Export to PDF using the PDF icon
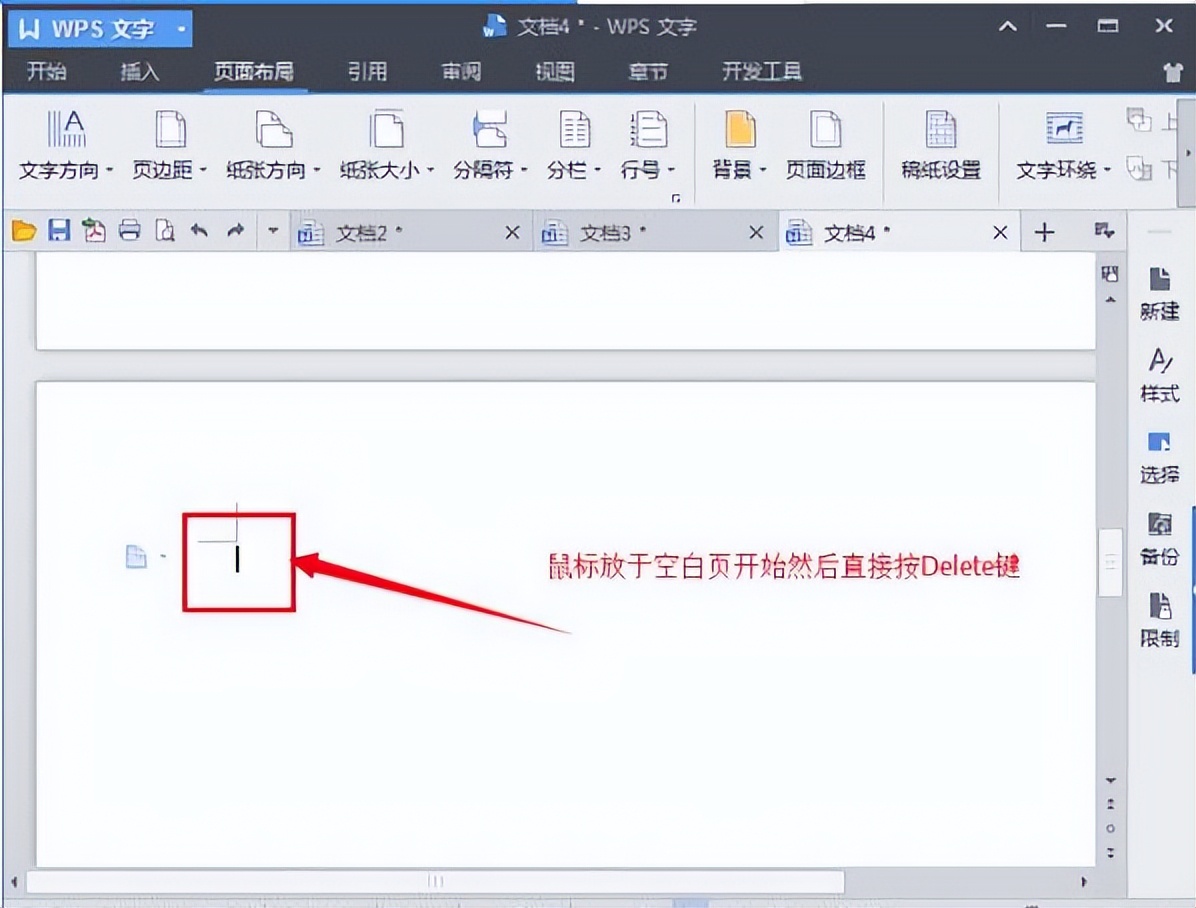Viewport: 1196px width, 908px height. [x=93, y=231]
